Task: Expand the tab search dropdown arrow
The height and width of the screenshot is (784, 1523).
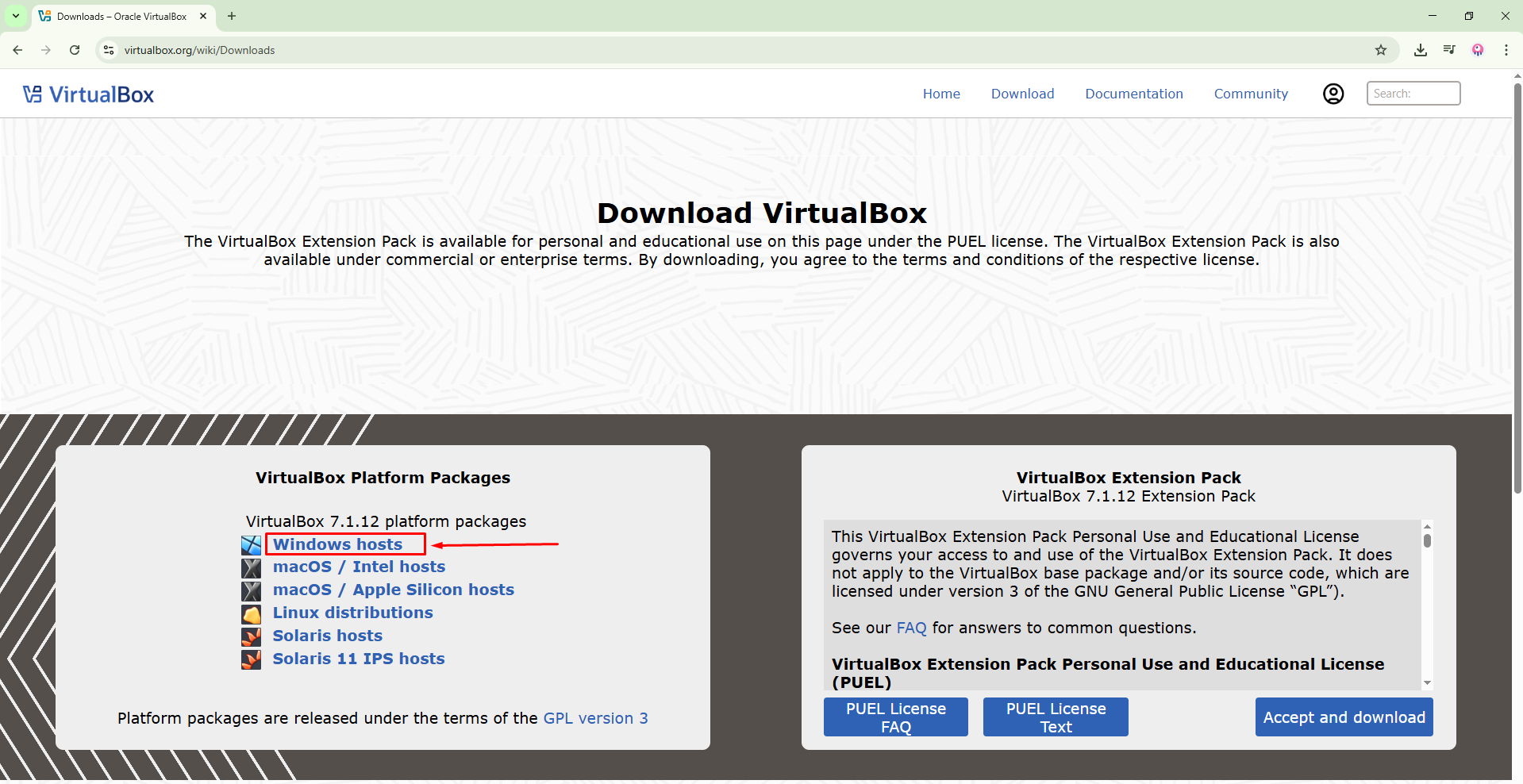Action: (16, 16)
